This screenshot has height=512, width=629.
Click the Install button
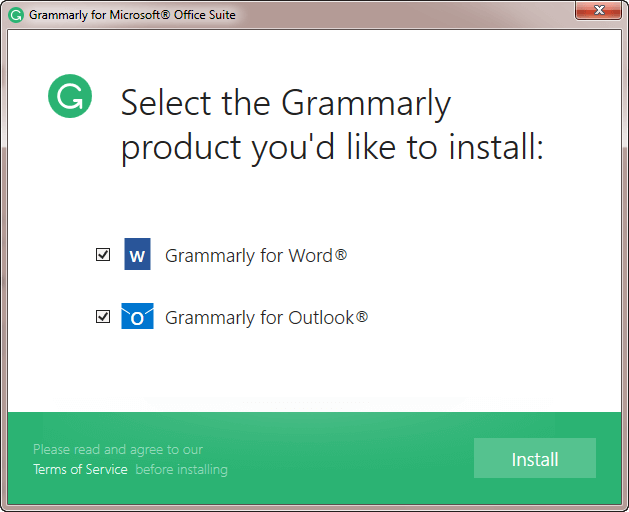[535, 458]
